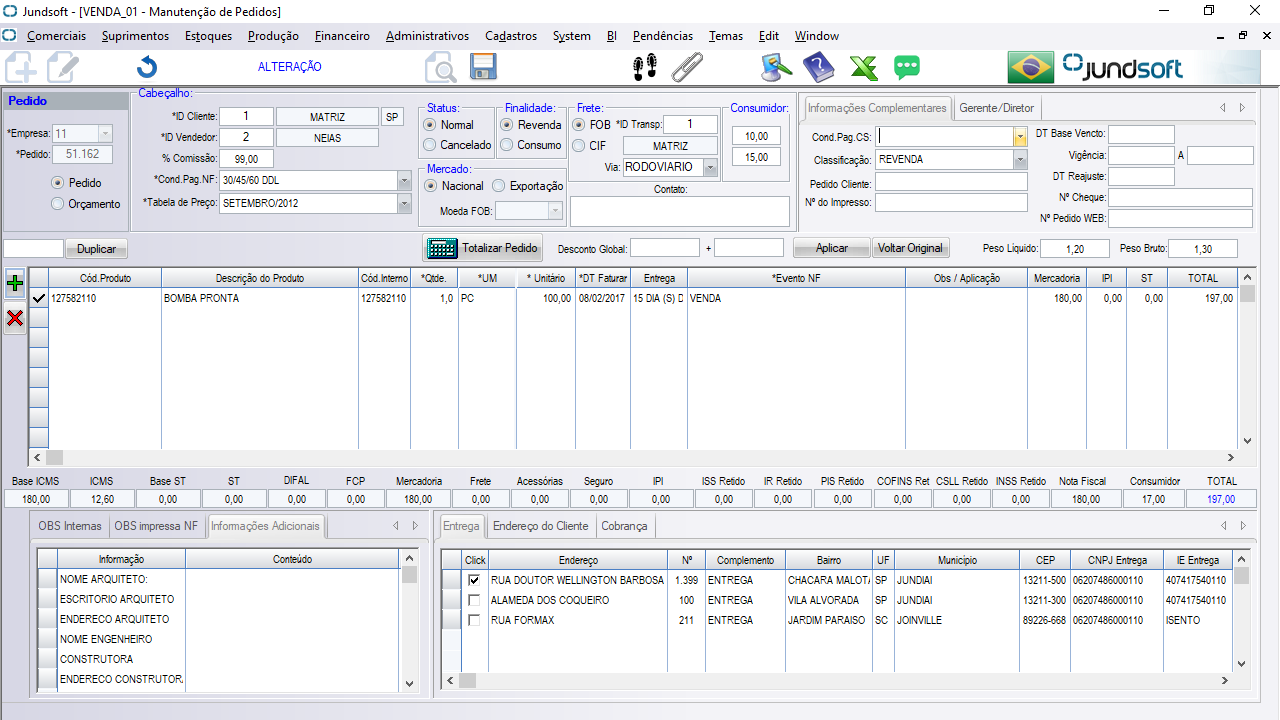Viewport: 1280px width, 720px height.
Task: Select Consumo finalidade option
Action: (508, 145)
